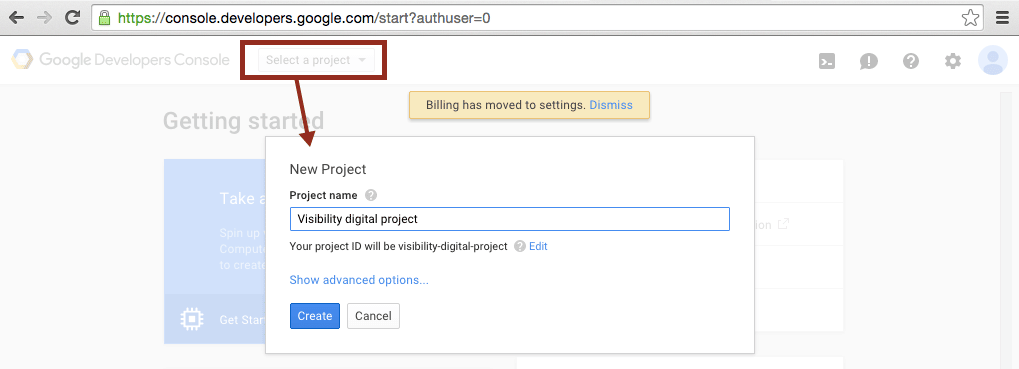Click help icon next to Project name

pyautogui.click(x=370, y=195)
